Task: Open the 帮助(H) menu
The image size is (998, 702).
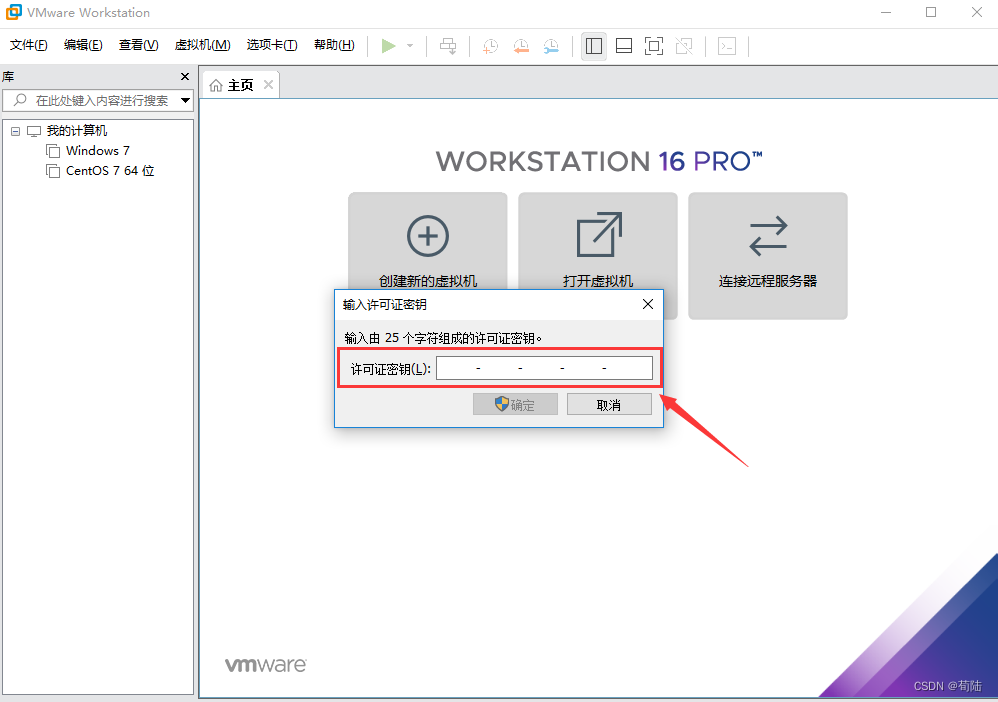Action: (x=334, y=45)
